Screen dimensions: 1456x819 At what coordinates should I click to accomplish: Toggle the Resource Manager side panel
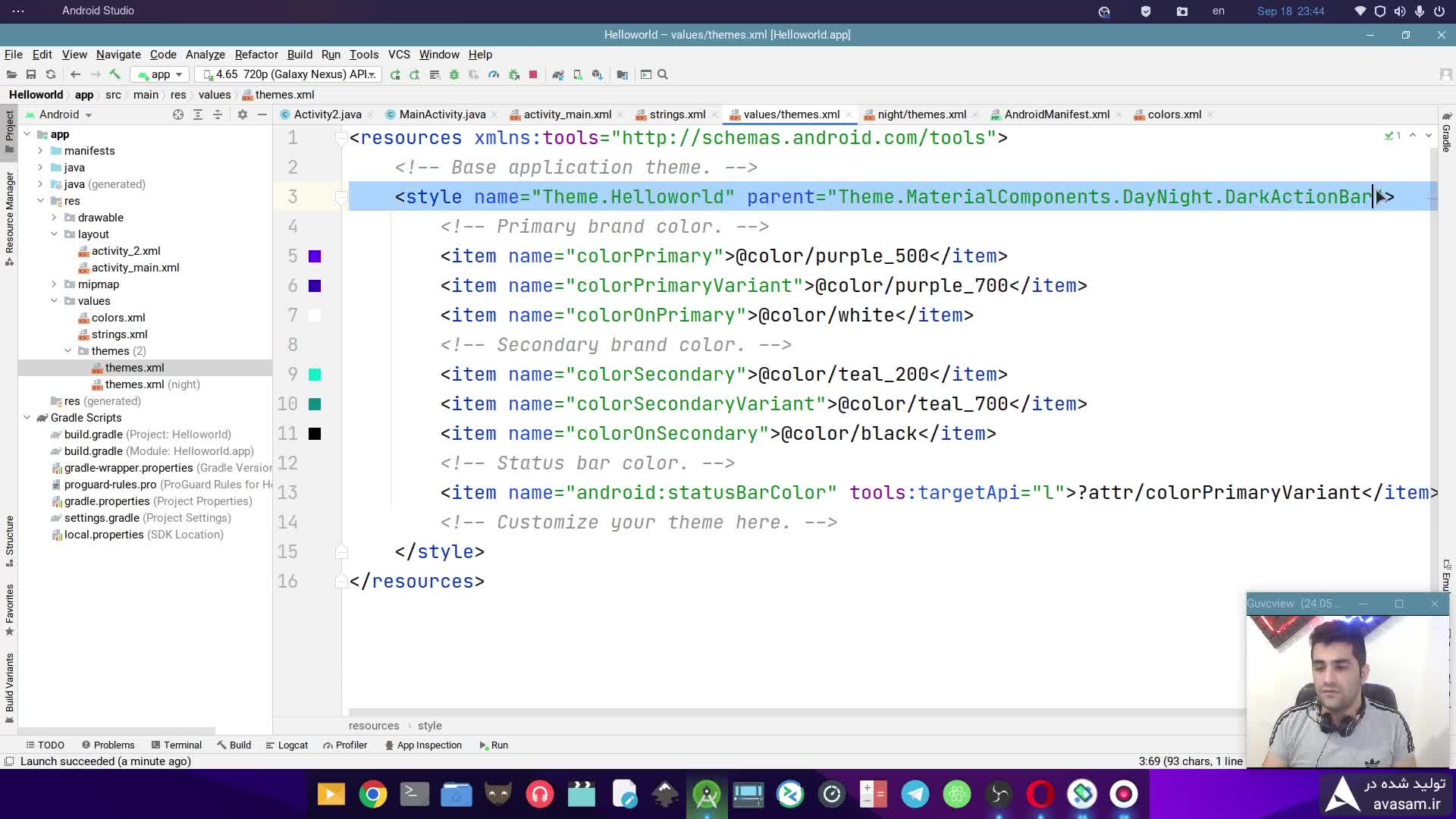click(x=9, y=216)
